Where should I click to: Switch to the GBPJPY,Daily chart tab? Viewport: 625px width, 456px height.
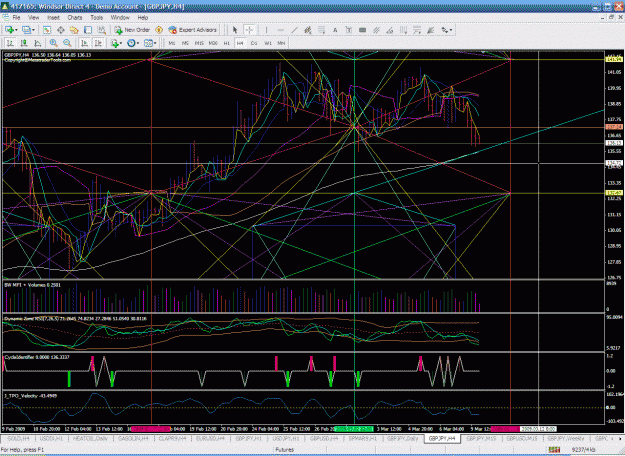coord(403,438)
